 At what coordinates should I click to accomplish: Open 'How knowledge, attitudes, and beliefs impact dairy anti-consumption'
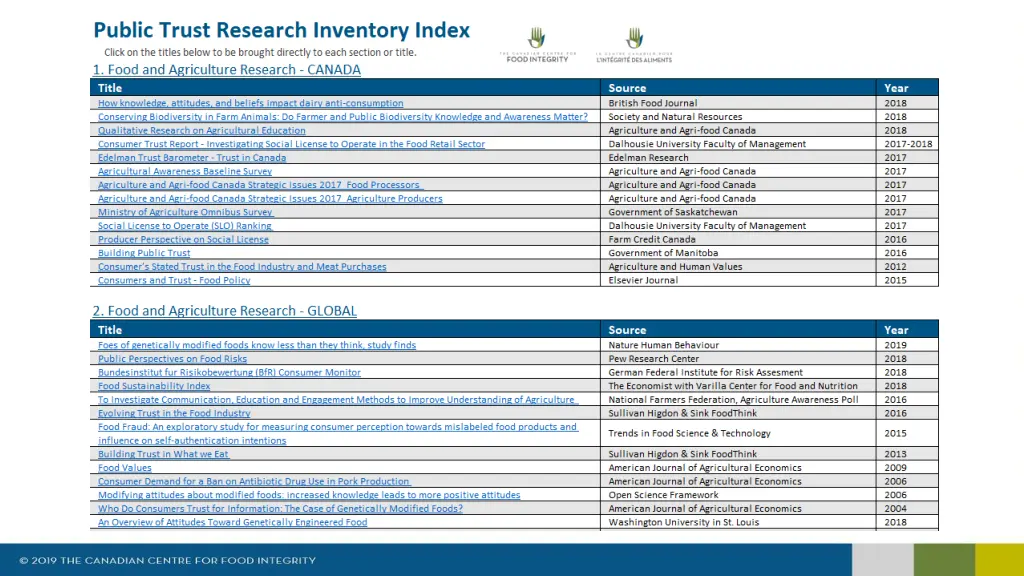coord(251,103)
